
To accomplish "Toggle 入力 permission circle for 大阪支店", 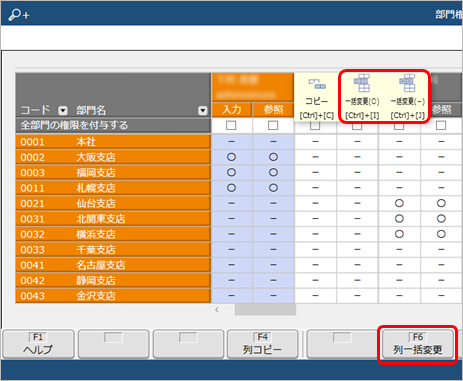I will [231, 157].
